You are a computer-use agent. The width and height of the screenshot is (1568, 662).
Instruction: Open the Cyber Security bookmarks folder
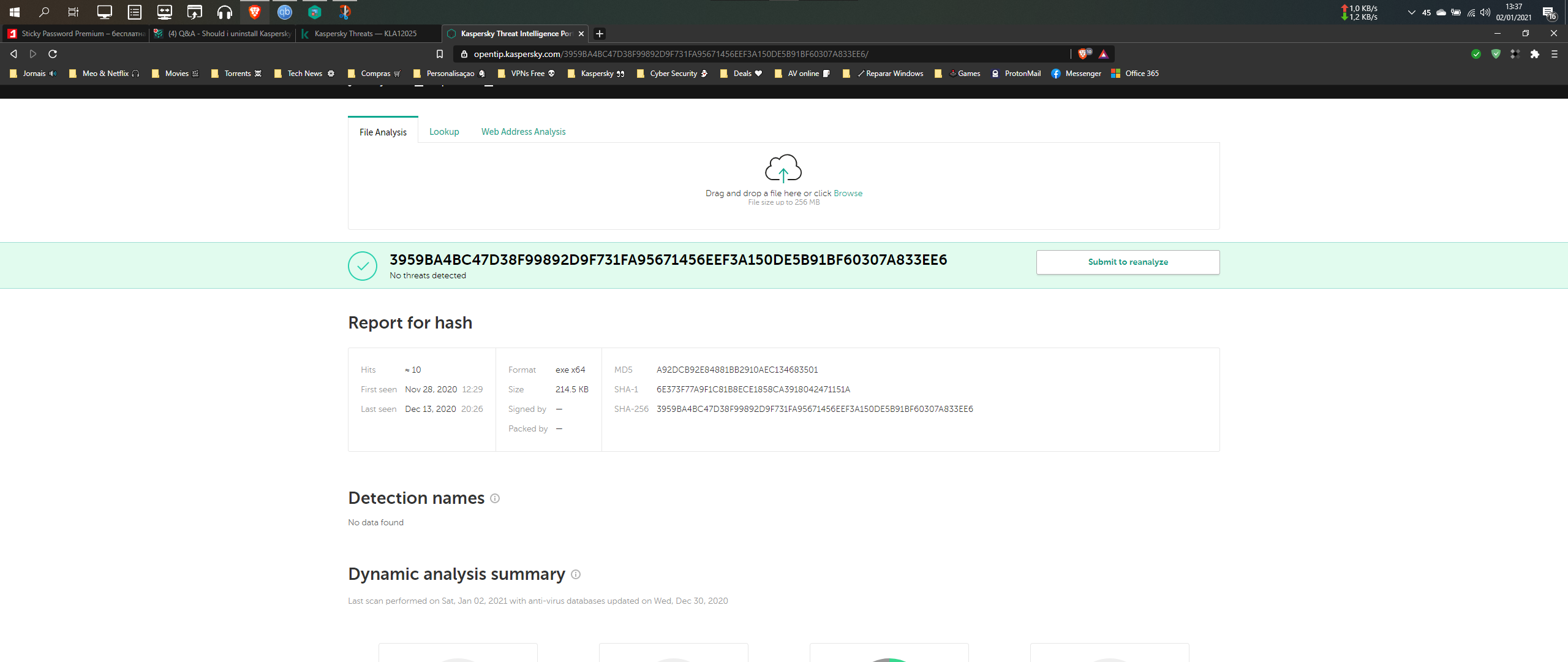(673, 74)
